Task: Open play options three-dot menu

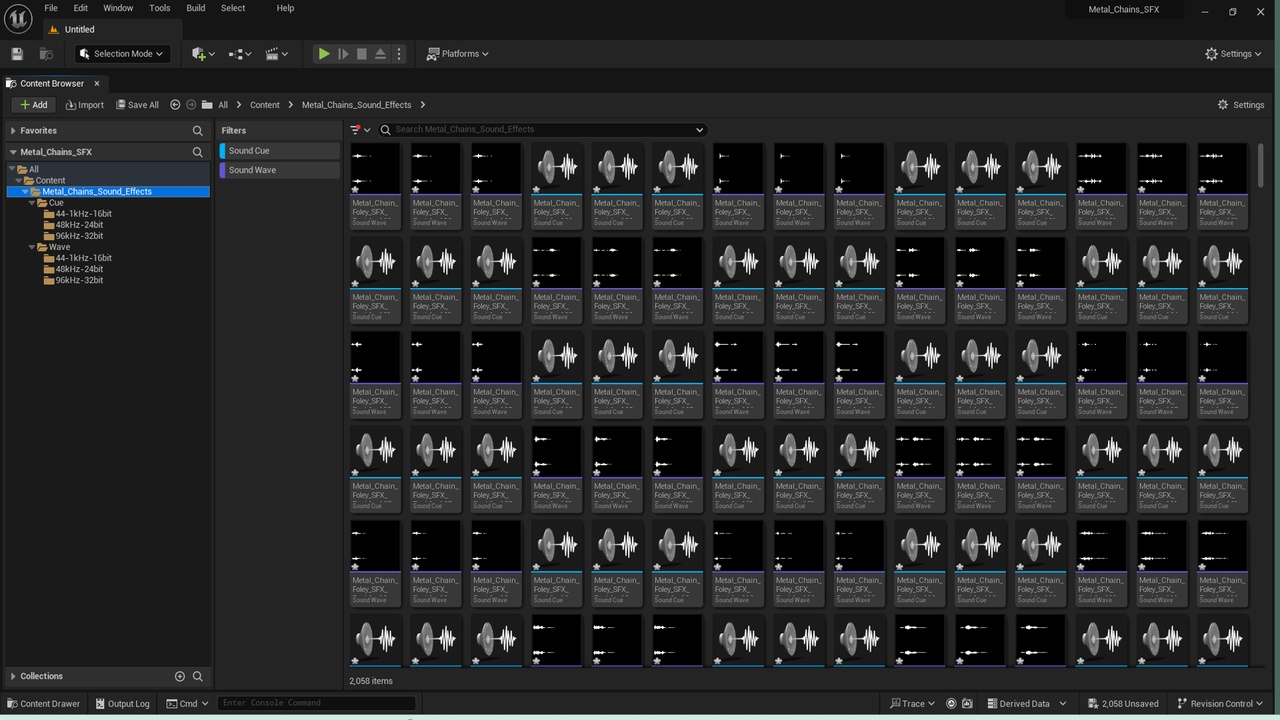Action: 399,54
